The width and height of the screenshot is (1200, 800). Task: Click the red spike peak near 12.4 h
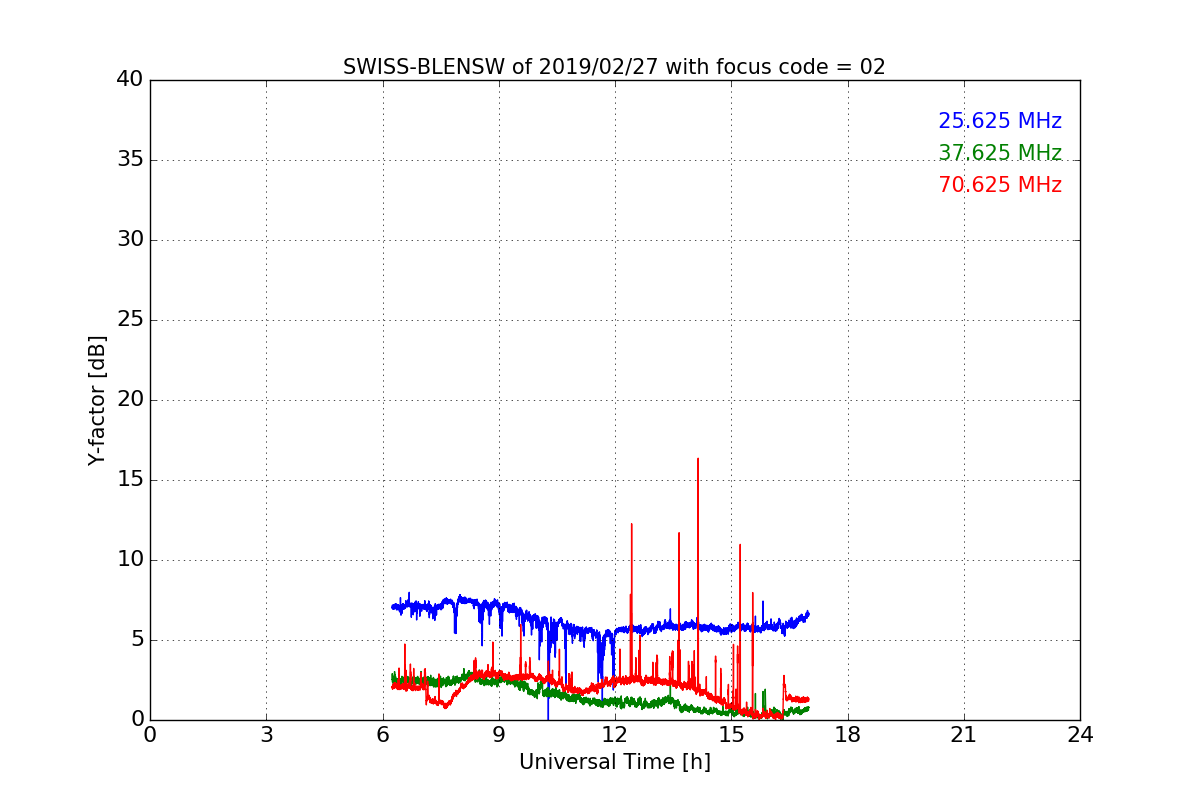(x=631, y=525)
